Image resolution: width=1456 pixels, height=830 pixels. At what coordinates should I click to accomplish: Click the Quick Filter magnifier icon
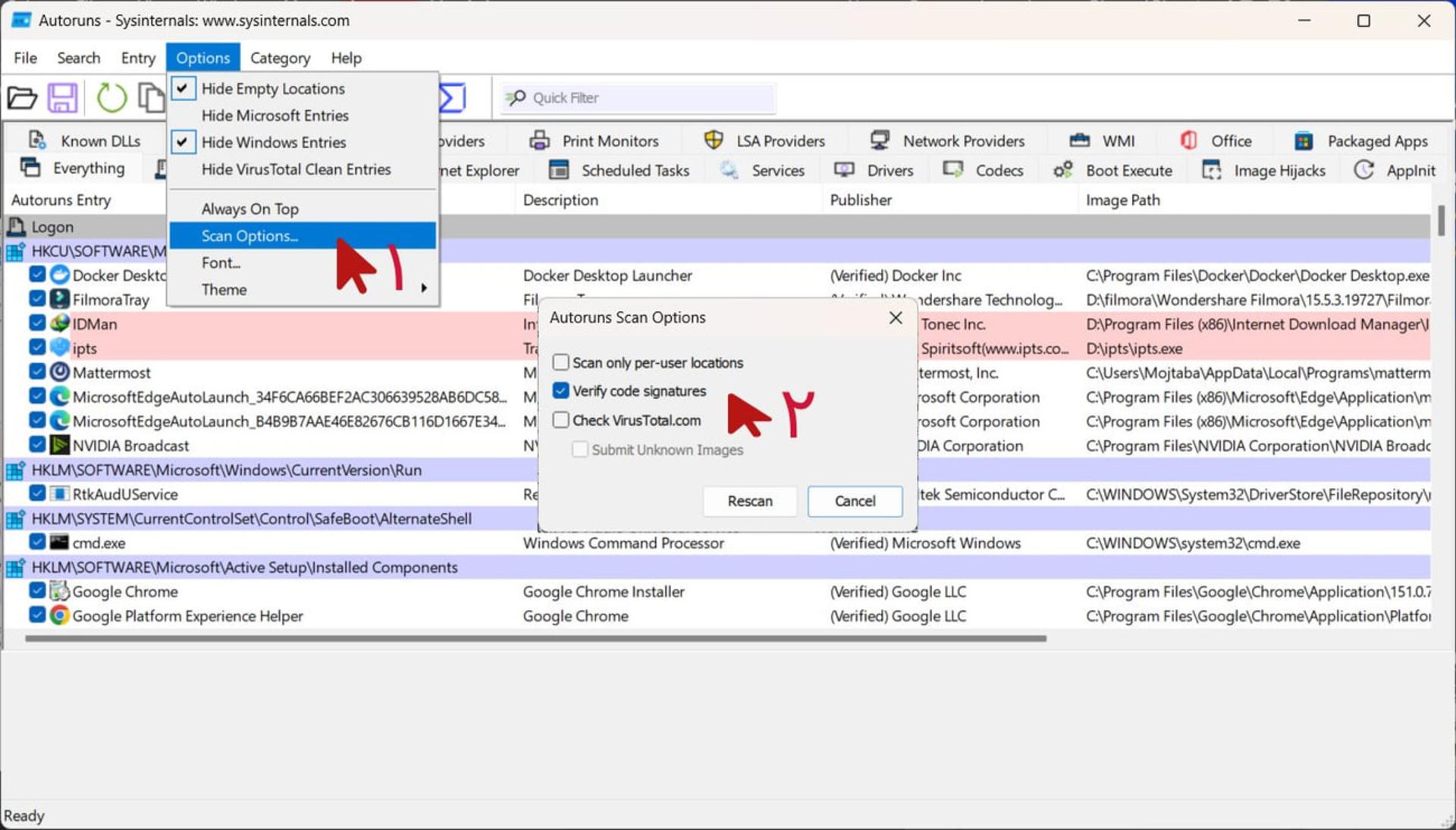516,98
